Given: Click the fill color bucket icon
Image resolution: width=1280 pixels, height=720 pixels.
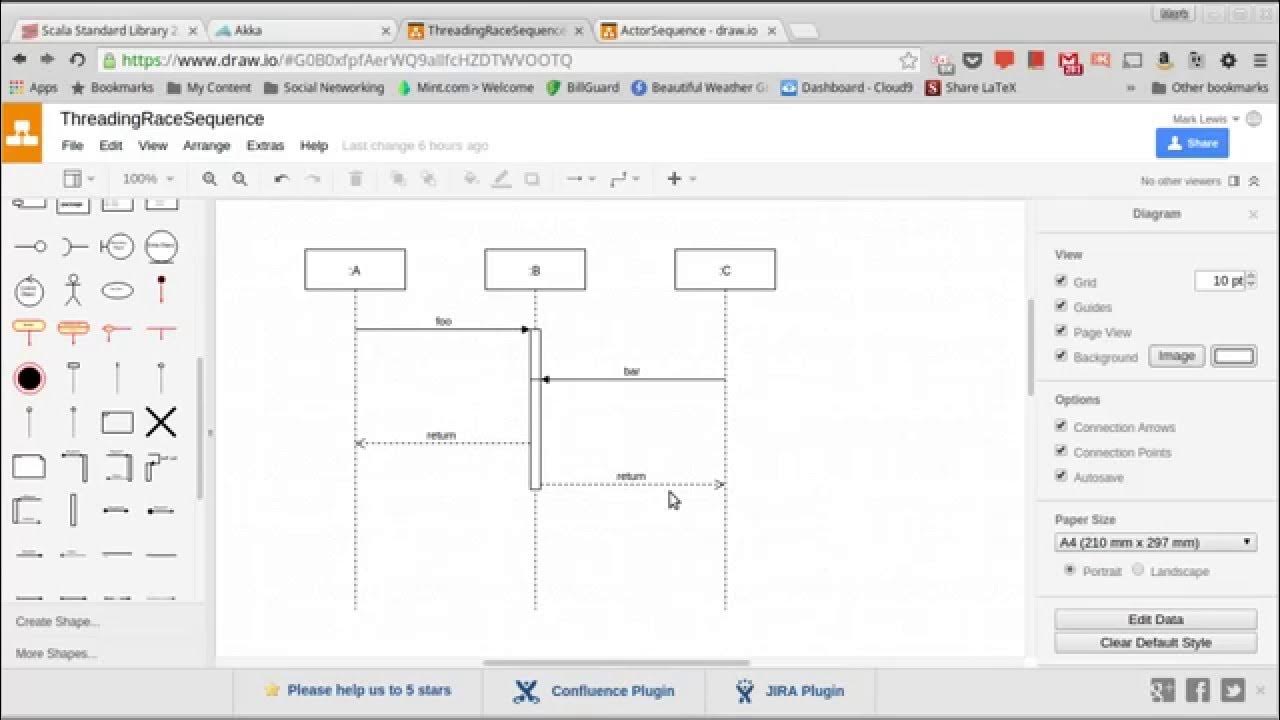Looking at the screenshot, I should [x=470, y=179].
